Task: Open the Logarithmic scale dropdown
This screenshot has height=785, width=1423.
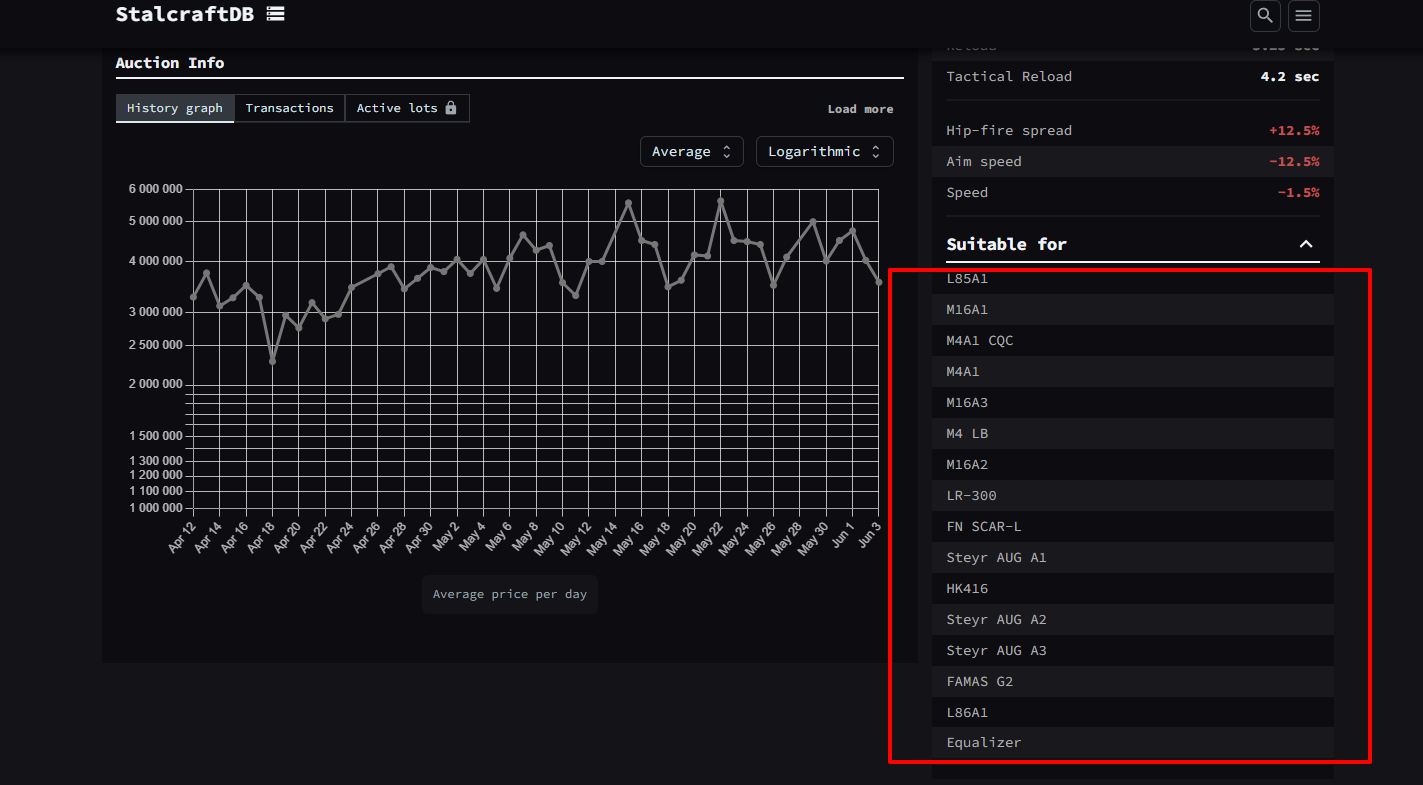Action: click(825, 152)
